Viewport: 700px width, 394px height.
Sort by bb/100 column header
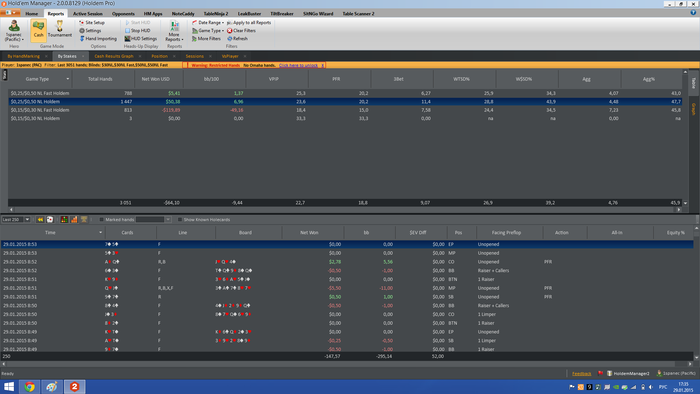point(211,79)
